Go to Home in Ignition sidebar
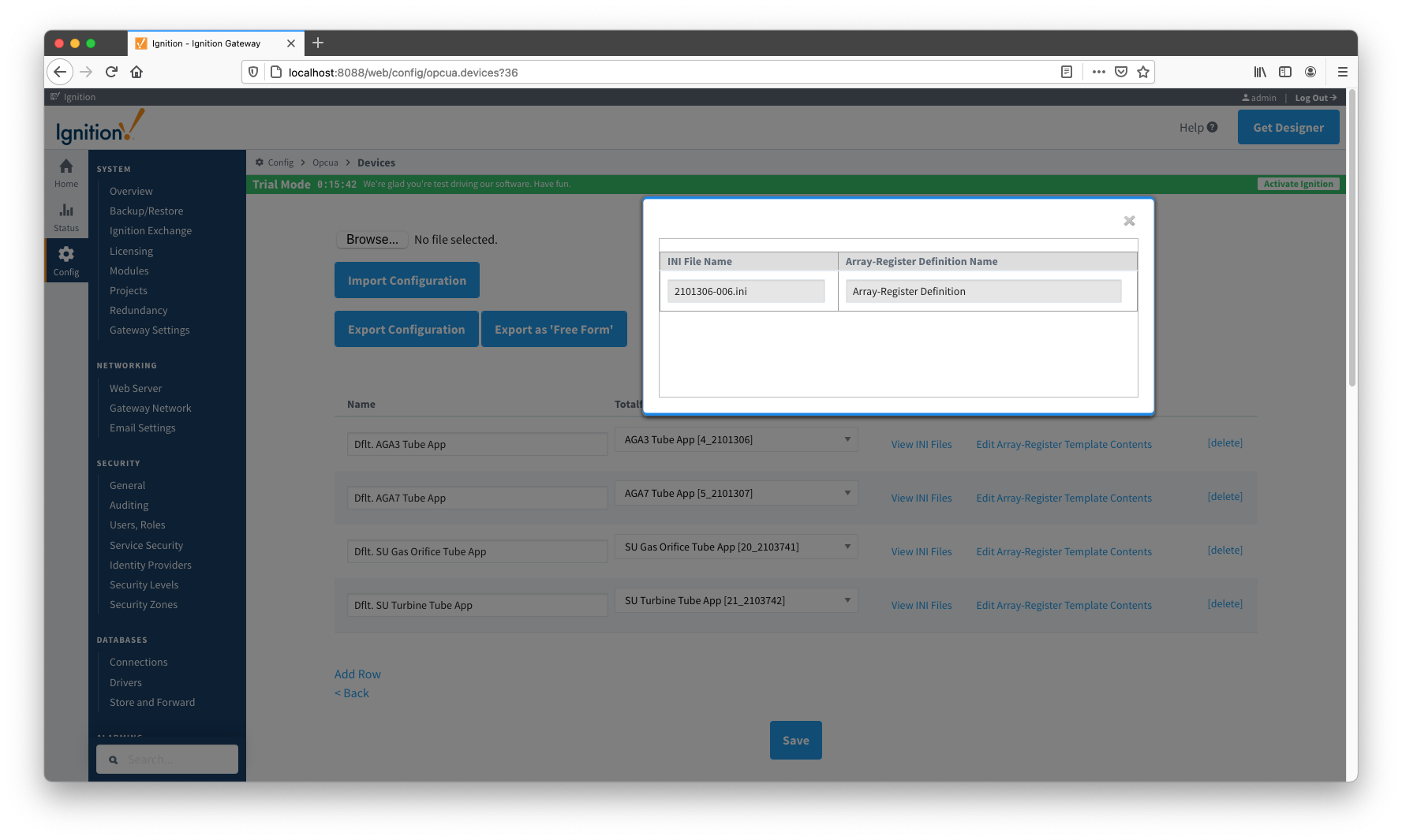The width and height of the screenshot is (1402, 840). click(x=66, y=173)
